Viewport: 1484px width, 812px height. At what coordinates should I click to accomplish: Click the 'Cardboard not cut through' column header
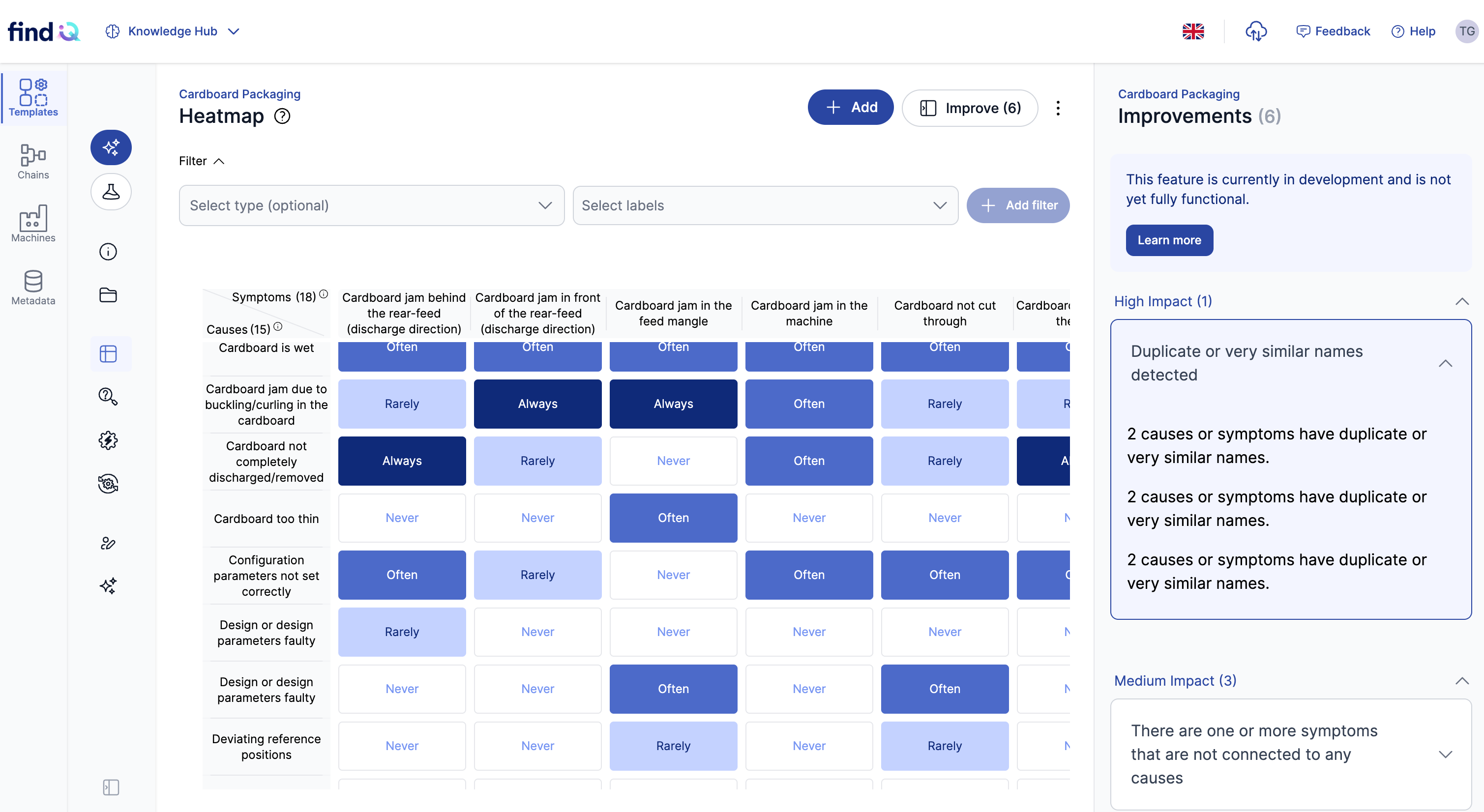point(945,313)
